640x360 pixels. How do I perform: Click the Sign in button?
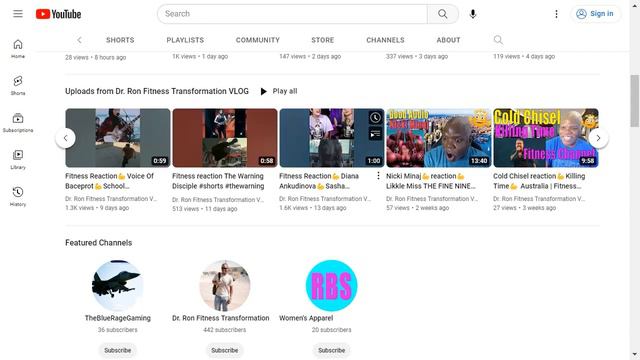click(596, 14)
